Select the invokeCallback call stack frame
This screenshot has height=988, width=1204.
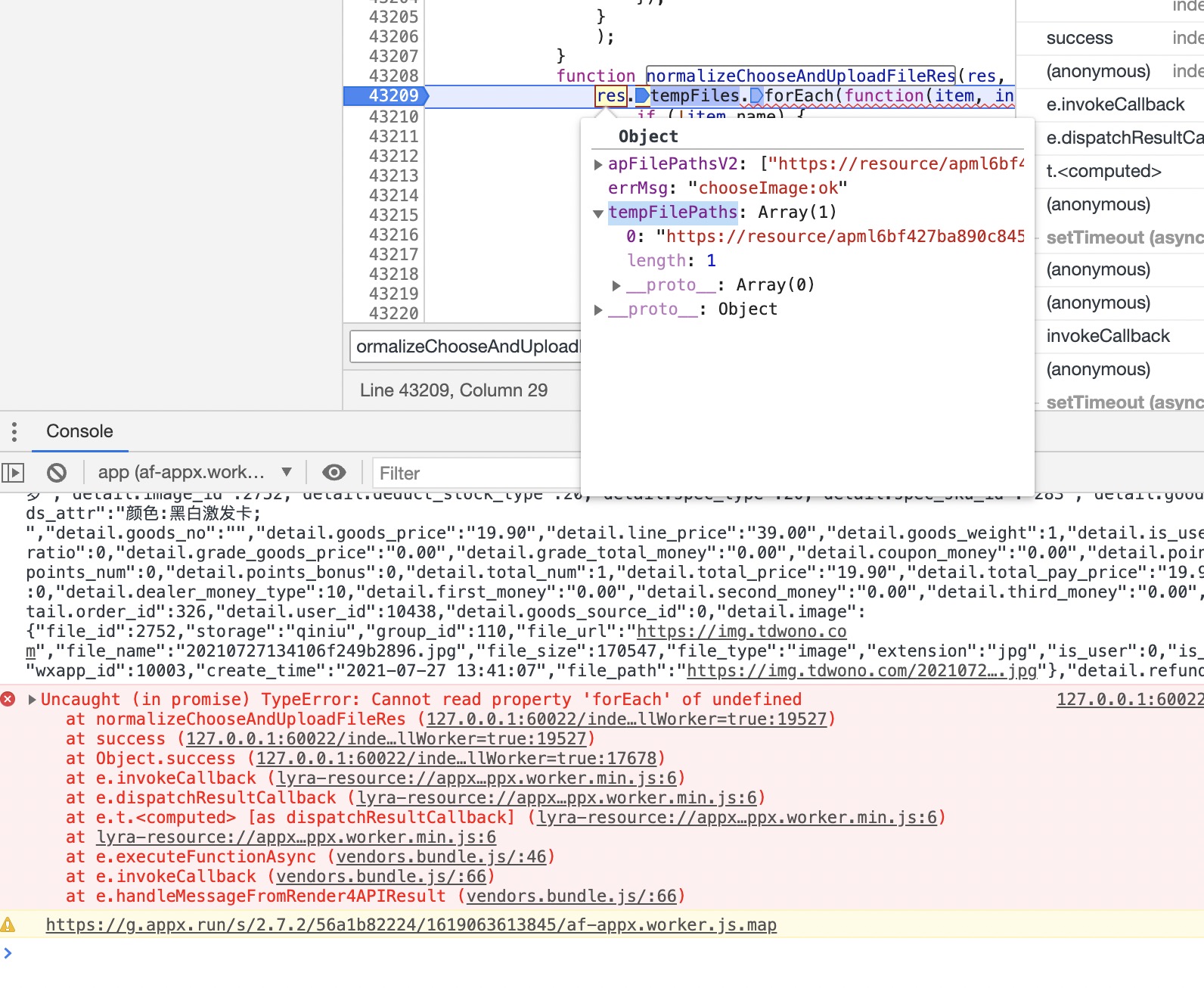click(x=1107, y=336)
